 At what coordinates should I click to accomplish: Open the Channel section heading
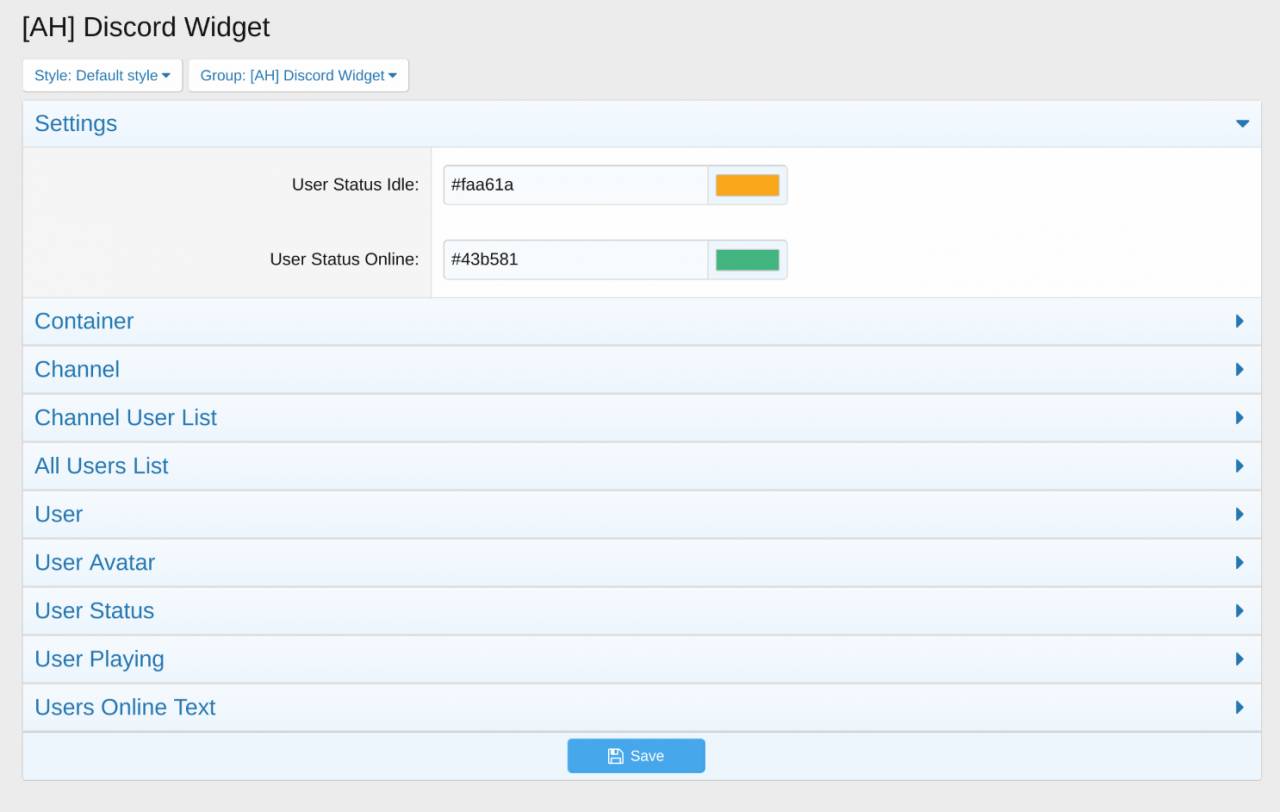(77, 369)
